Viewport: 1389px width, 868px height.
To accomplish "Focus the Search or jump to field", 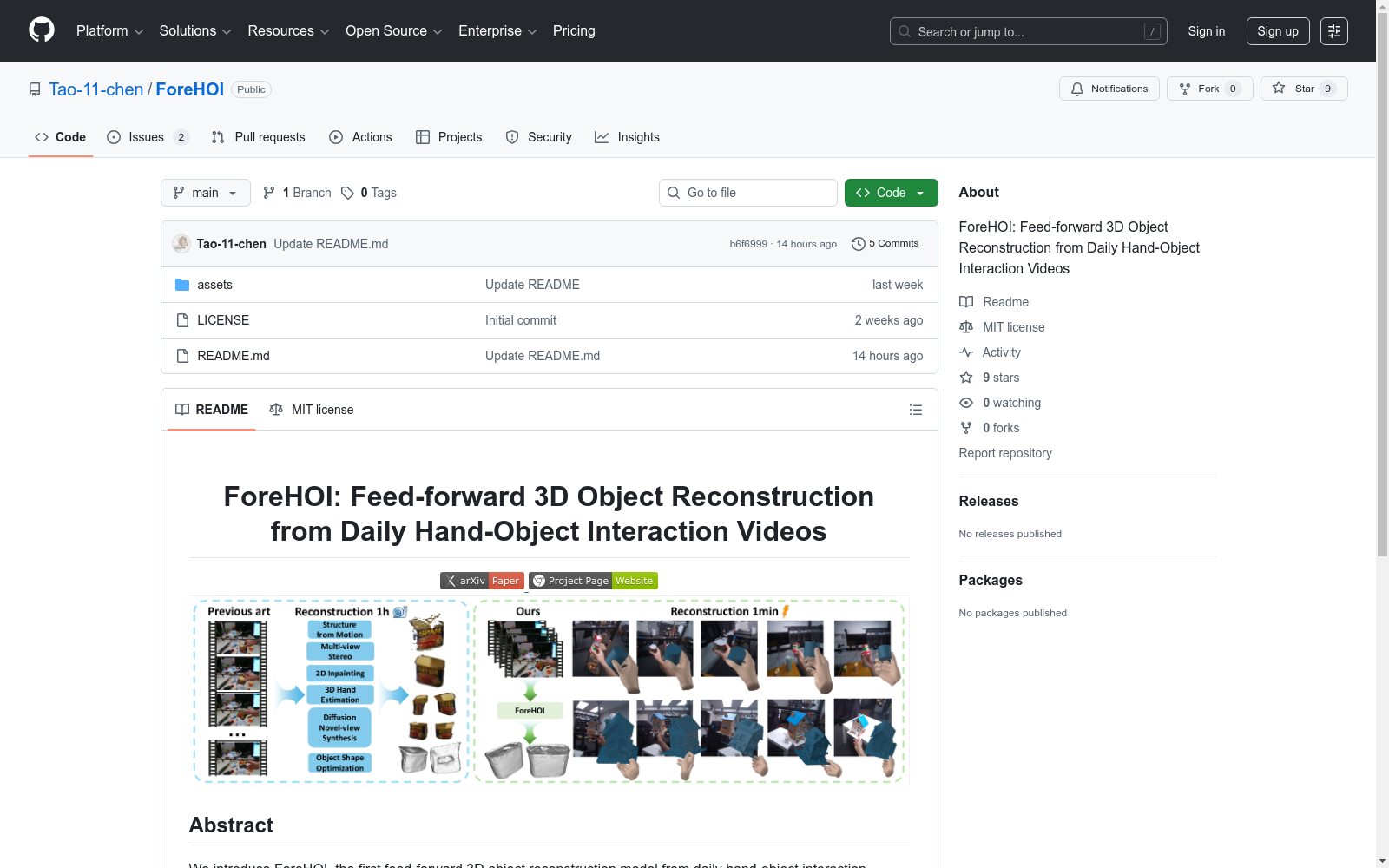I will (x=1028, y=31).
